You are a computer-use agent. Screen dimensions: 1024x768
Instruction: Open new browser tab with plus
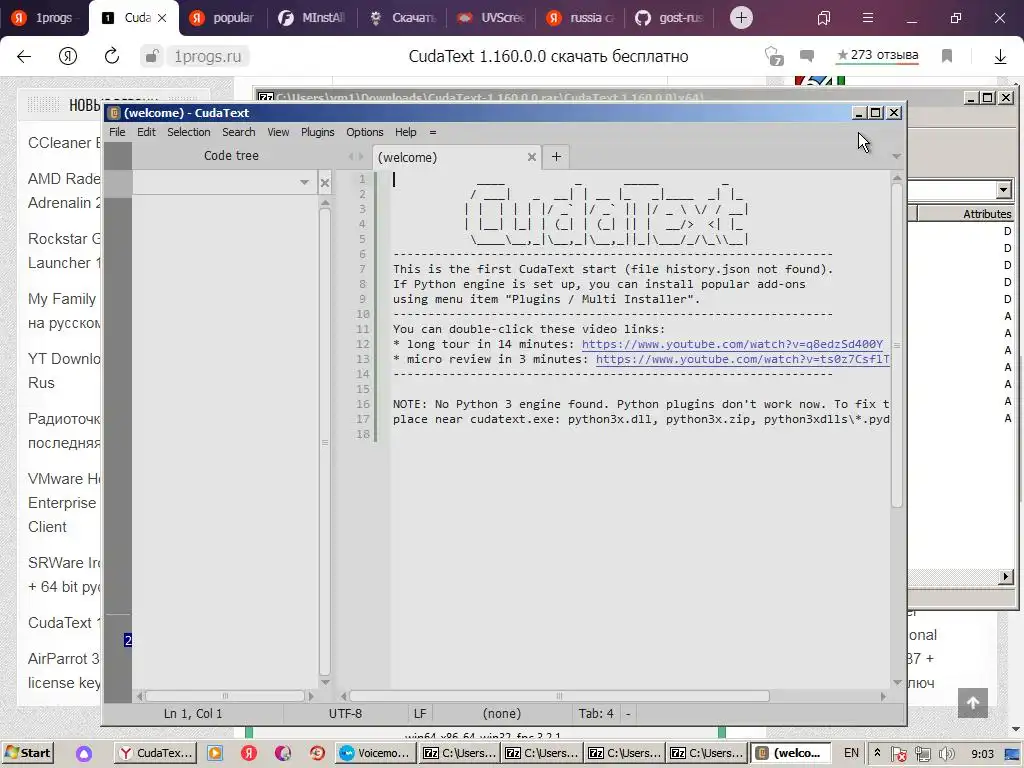tap(741, 18)
